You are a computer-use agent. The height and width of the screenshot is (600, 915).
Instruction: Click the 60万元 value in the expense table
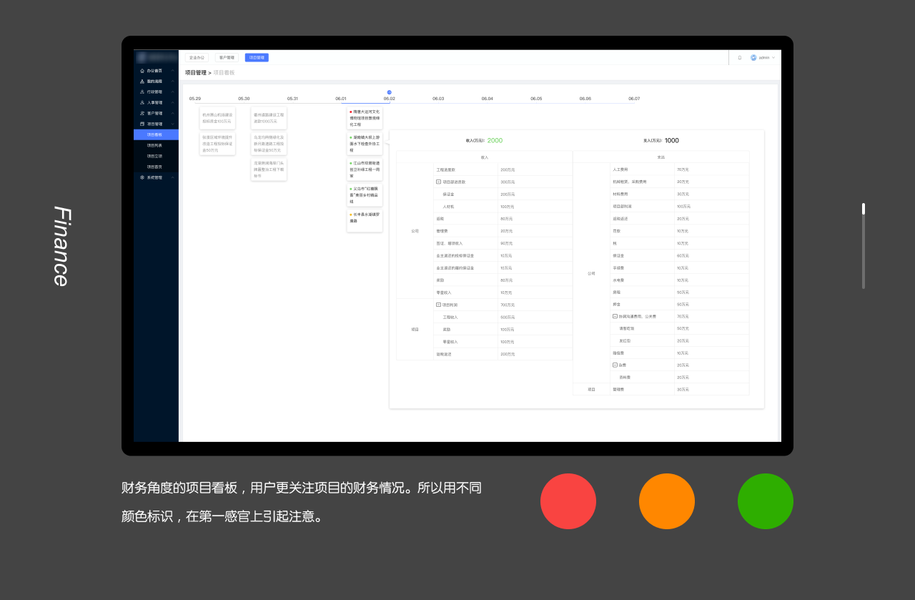coord(683,256)
